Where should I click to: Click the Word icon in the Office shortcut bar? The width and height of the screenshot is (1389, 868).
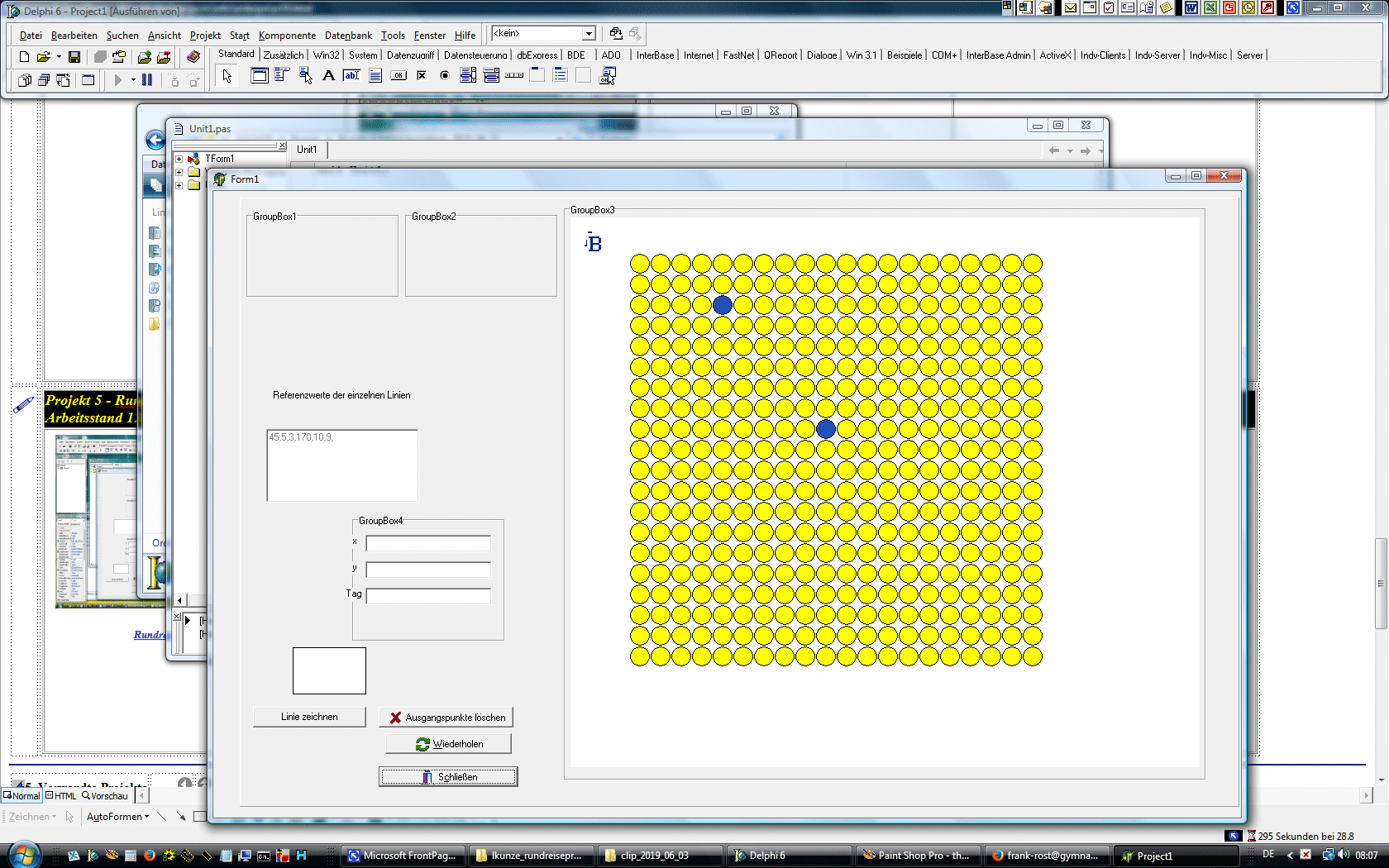[1191, 7]
